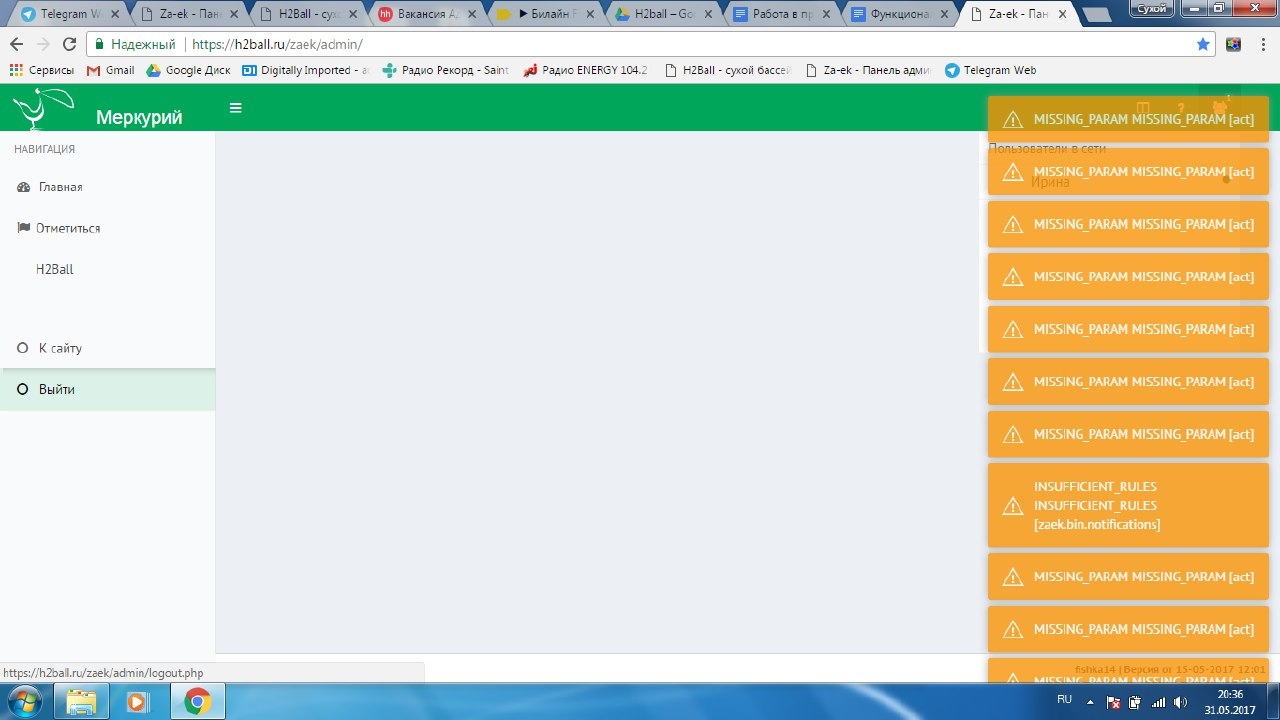Click Выйти to log out
Screen dimensions: 1280x720
coord(108,389)
